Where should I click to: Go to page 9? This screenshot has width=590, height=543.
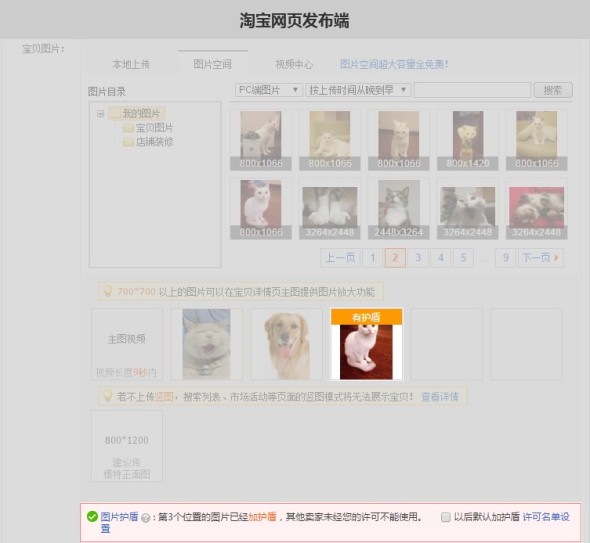(506, 258)
